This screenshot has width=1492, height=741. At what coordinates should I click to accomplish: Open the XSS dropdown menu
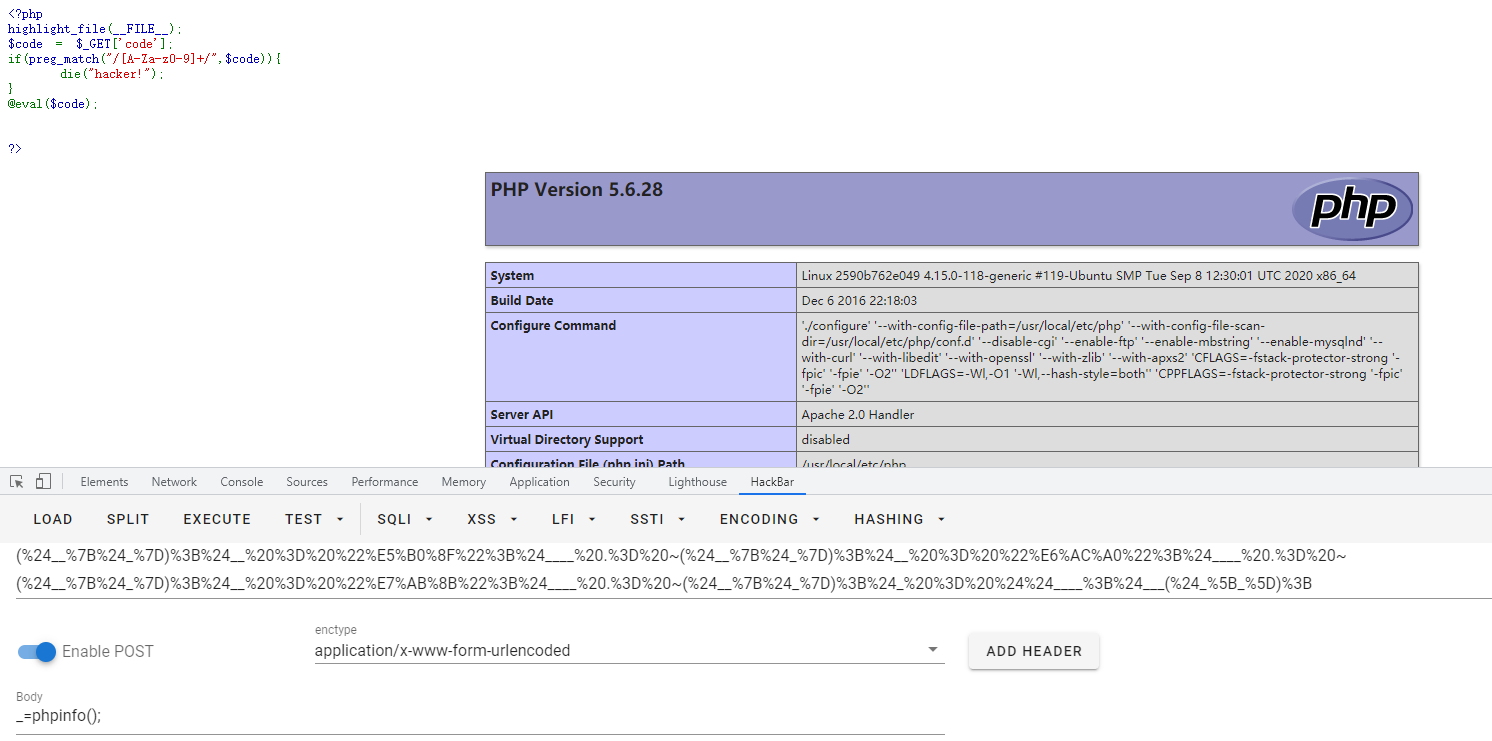[492, 519]
